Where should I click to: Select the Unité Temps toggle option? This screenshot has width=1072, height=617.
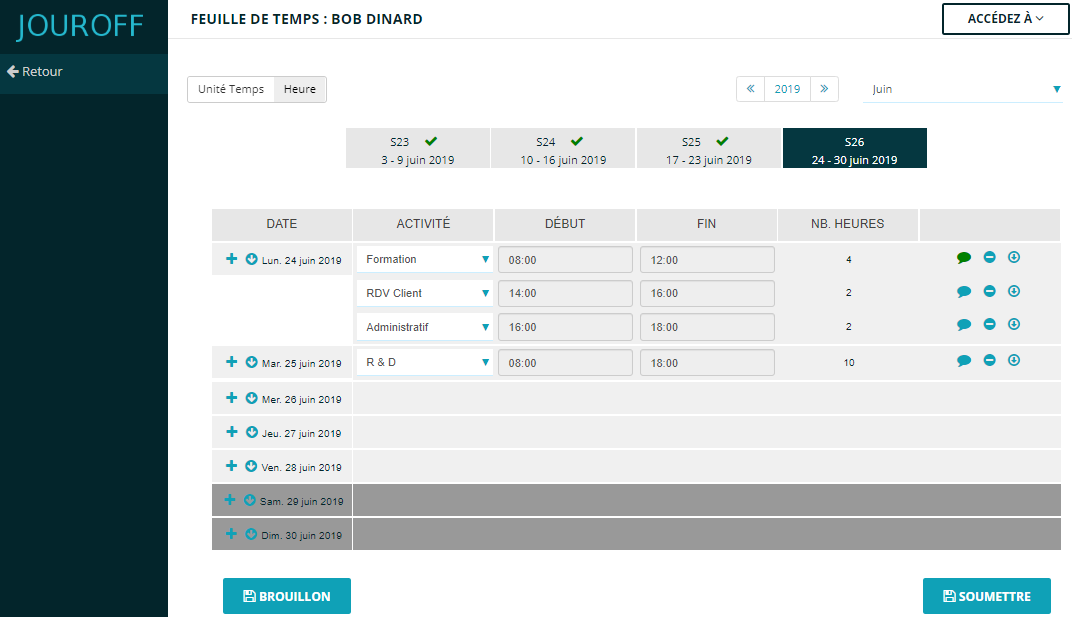click(x=231, y=89)
